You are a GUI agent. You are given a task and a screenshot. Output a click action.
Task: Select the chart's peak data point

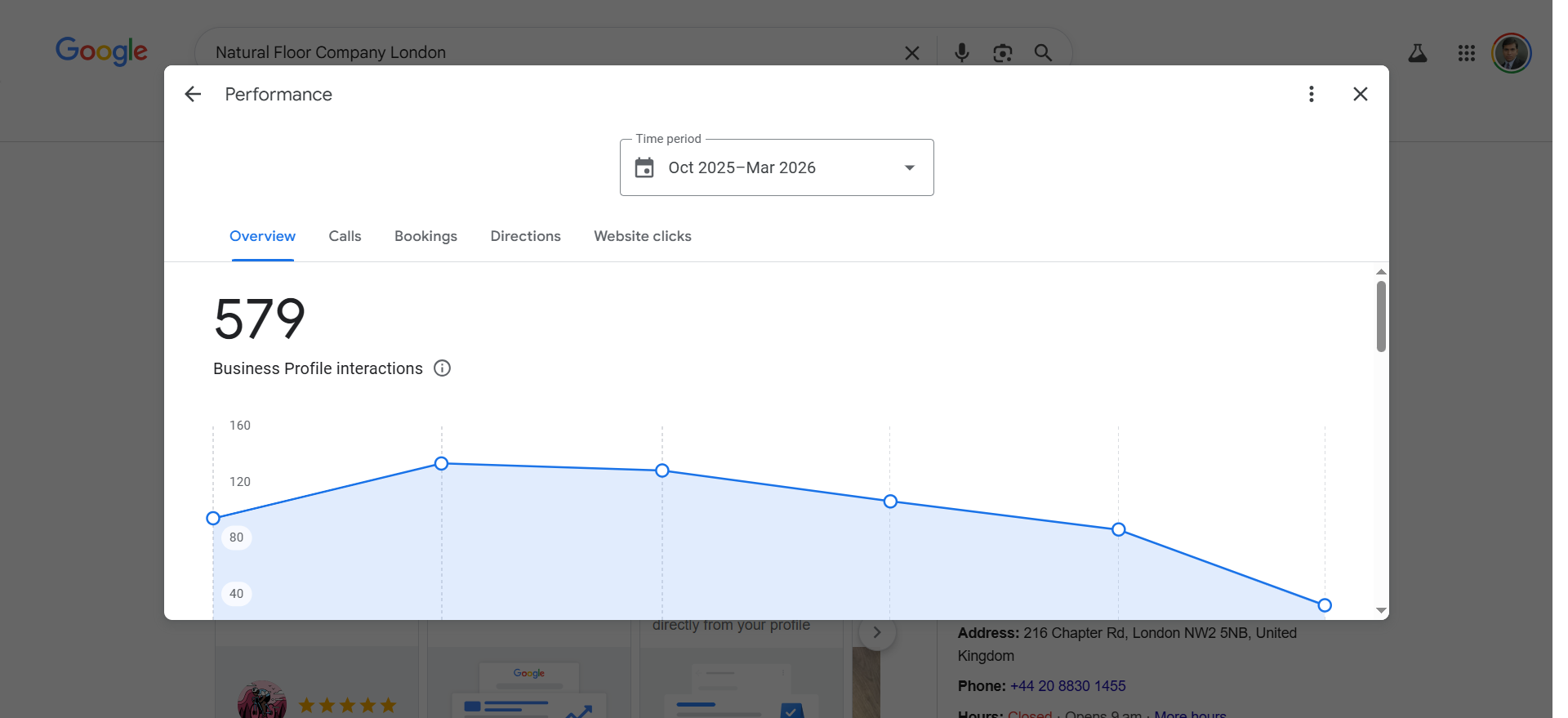pos(442,464)
